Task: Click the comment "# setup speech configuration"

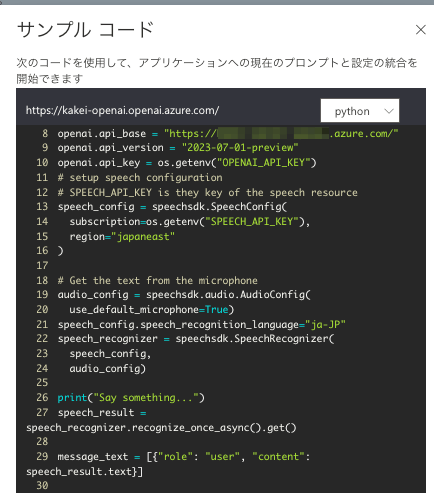Action: (x=140, y=178)
